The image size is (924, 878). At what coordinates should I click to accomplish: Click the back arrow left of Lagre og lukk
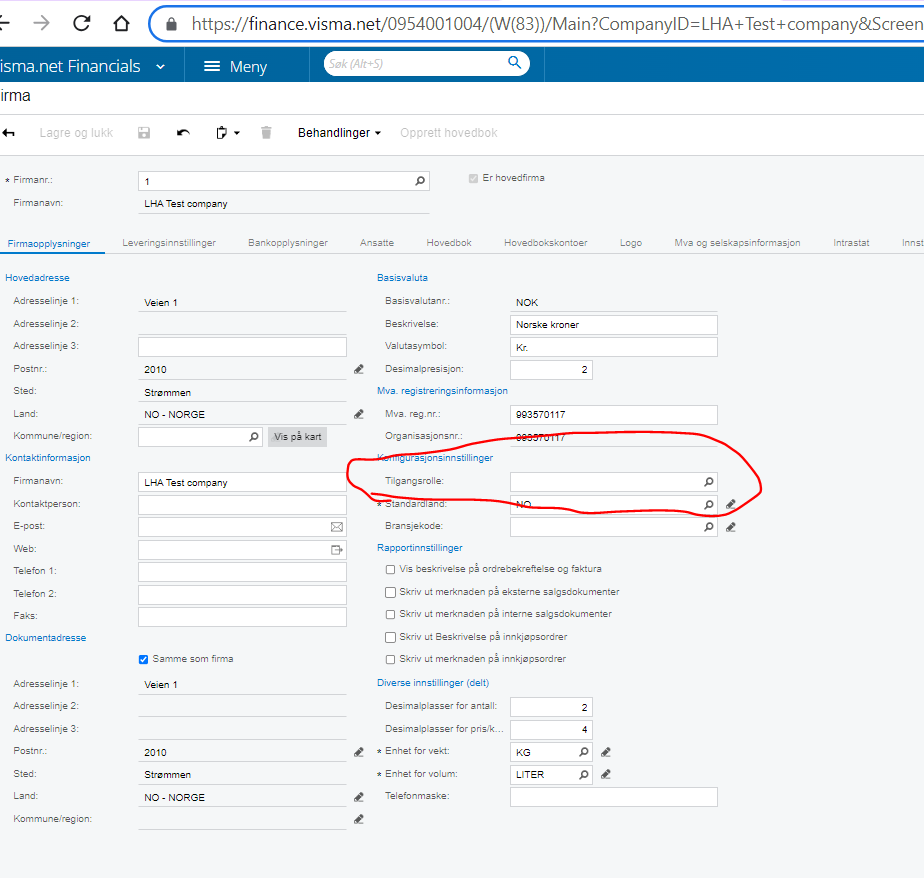(x=8, y=133)
